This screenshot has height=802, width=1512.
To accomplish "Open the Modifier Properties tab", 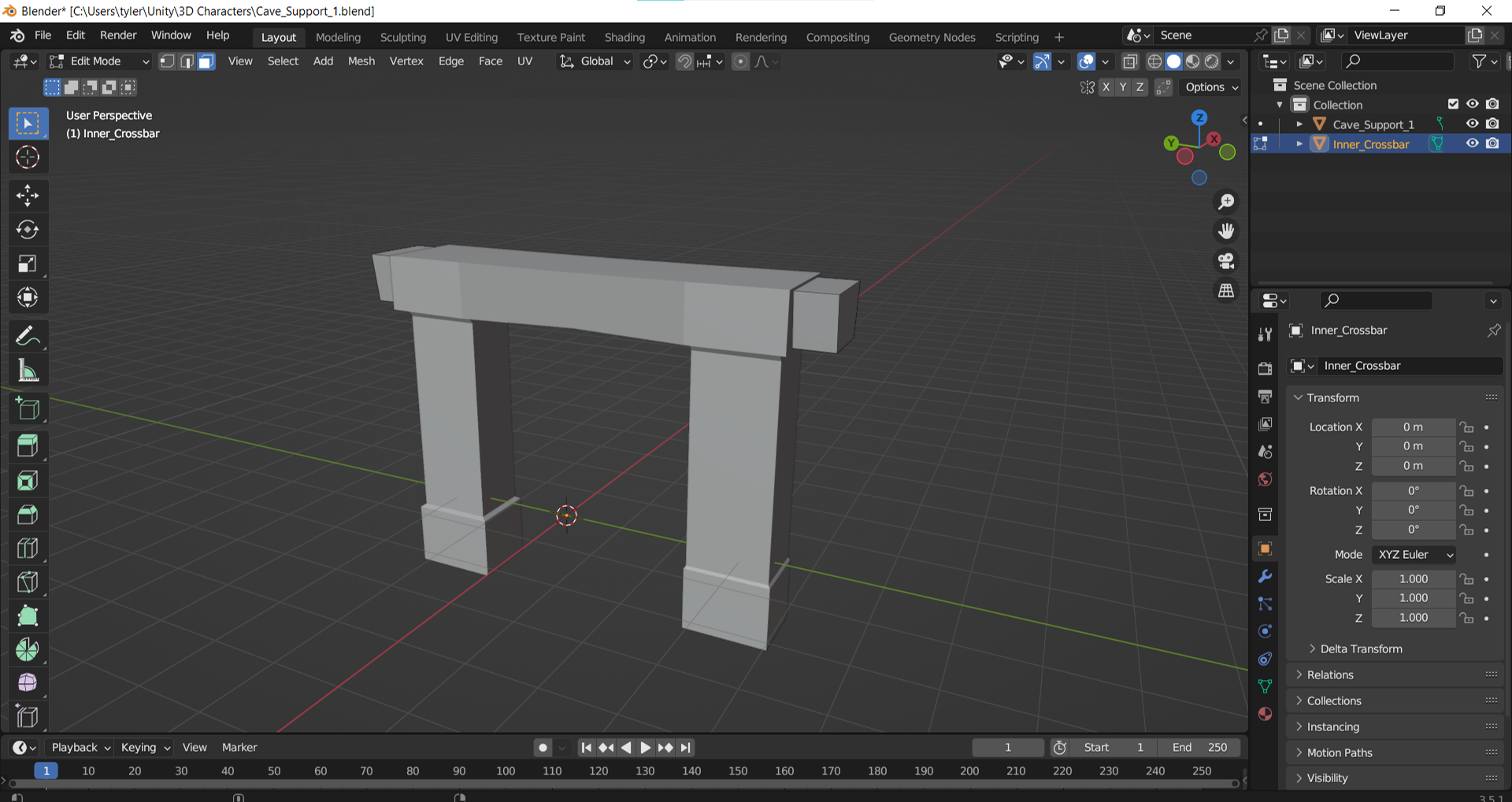I will [1266, 577].
